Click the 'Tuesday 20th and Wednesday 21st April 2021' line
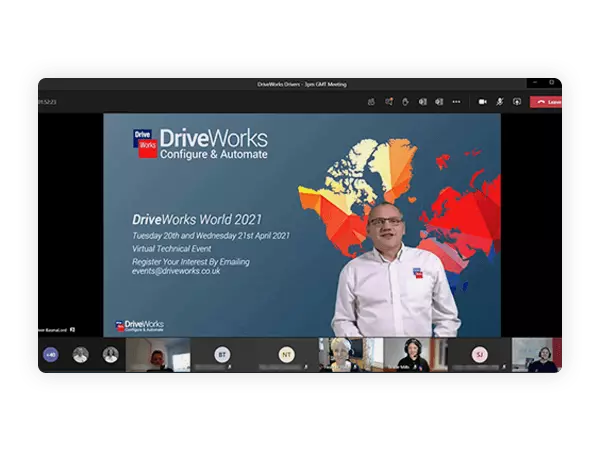Viewport: 600px width, 450px height. point(211,236)
